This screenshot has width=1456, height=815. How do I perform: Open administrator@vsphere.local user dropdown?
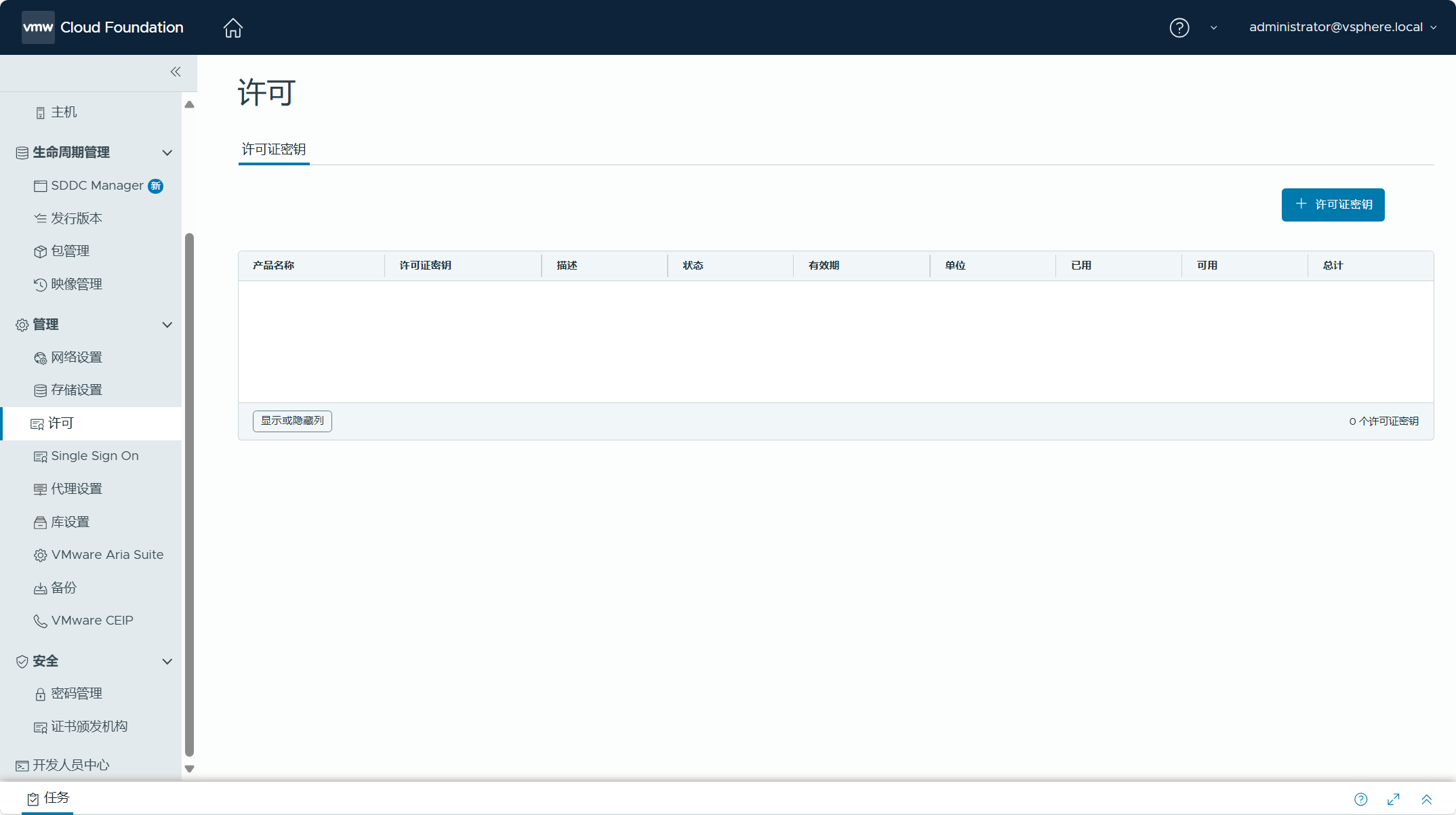click(x=1342, y=27)
